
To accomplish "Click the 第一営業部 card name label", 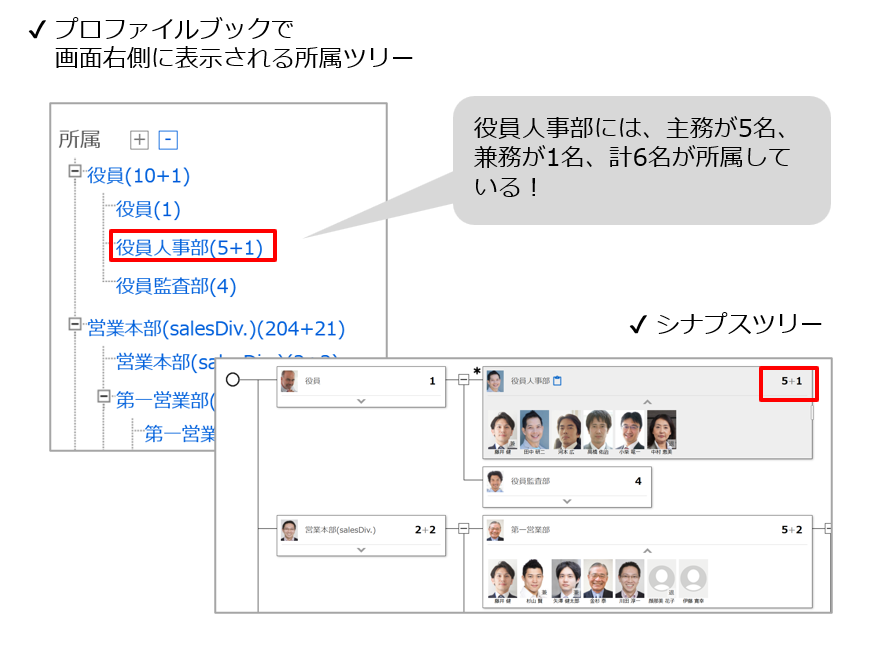I will click(x=530, y=530).
